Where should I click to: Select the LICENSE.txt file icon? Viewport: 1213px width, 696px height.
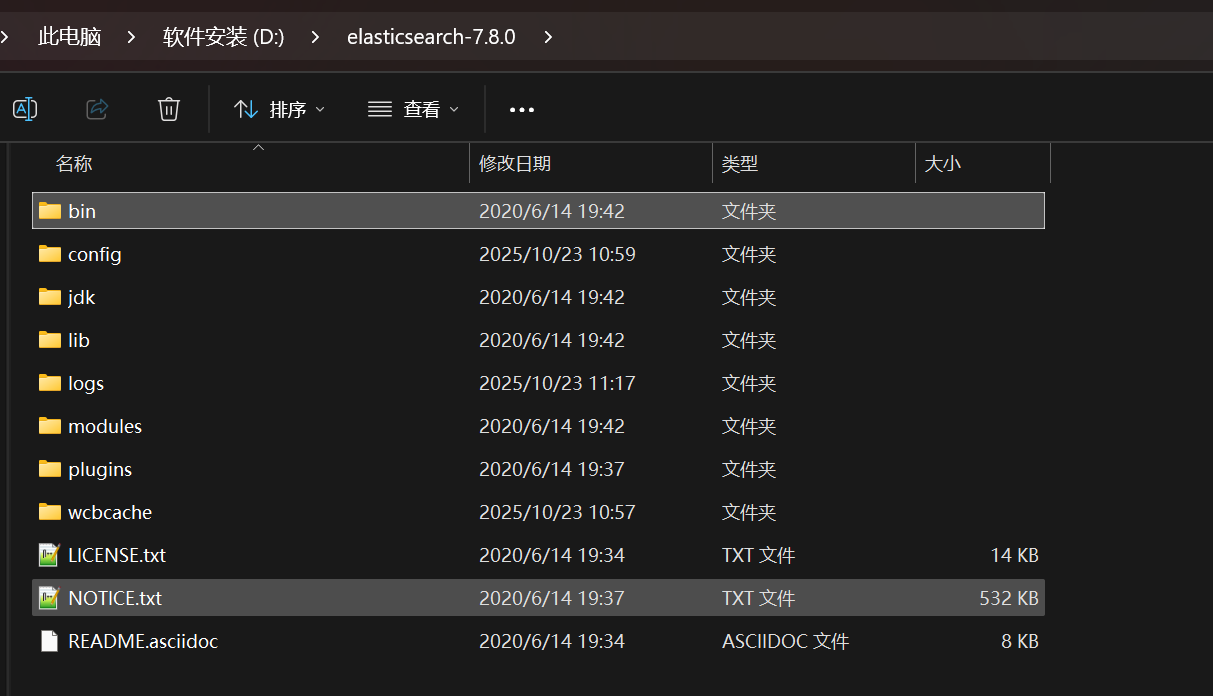click(50, 555)
